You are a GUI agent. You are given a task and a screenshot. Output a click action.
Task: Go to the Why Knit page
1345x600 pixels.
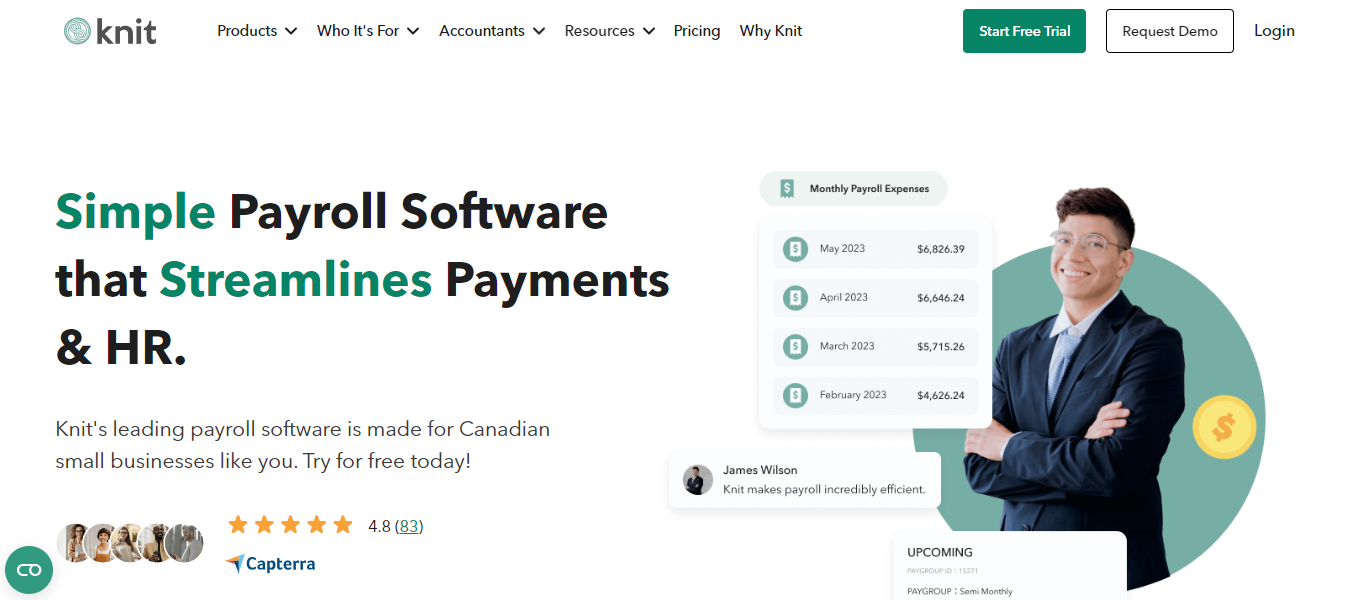coord(771,31)
